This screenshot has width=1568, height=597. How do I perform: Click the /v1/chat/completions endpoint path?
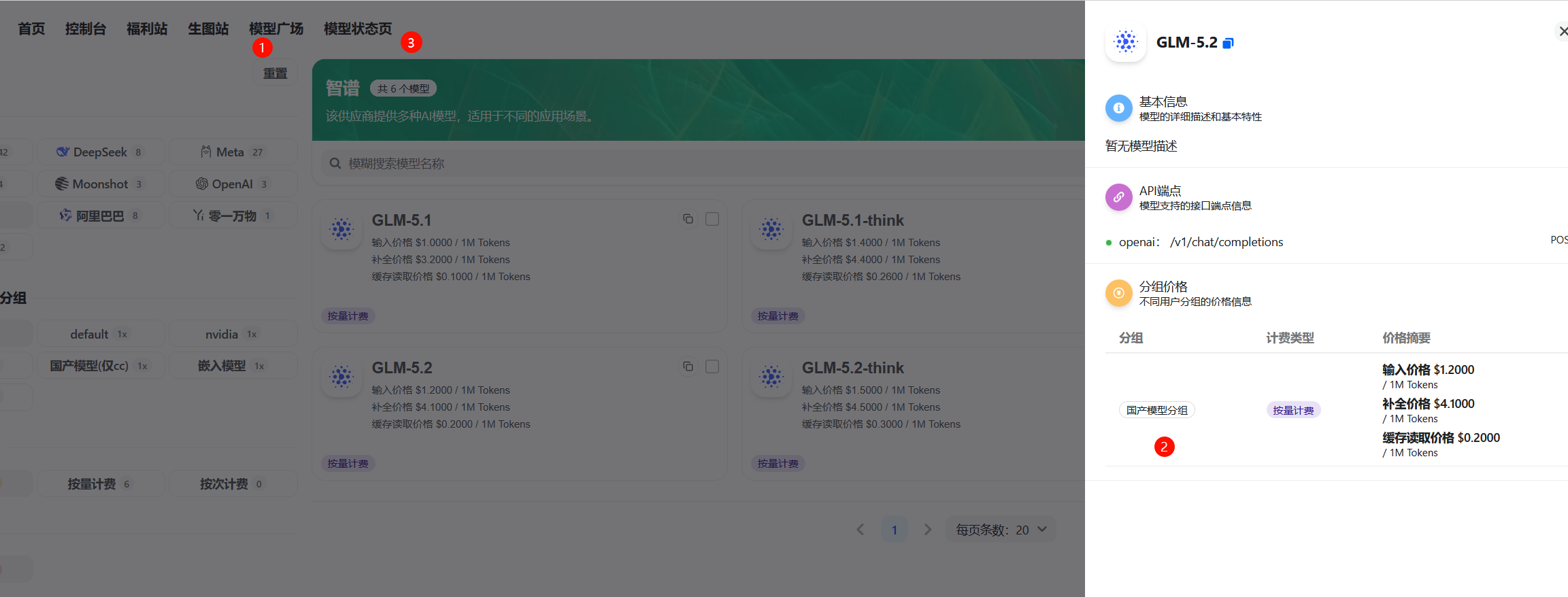tap(1227, 242)
